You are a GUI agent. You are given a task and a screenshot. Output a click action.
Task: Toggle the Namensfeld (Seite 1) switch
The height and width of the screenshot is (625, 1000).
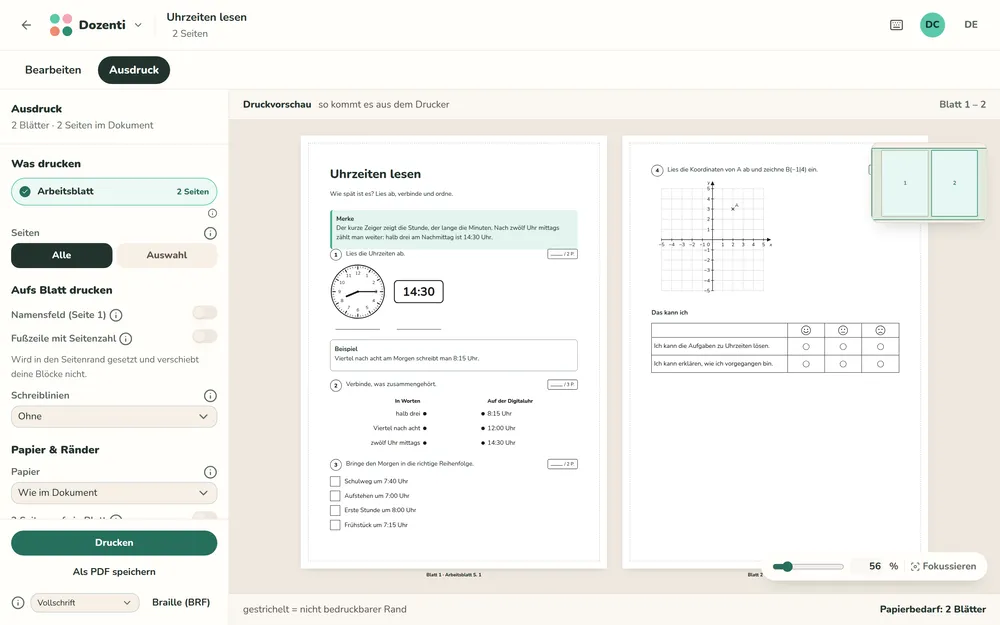[205, 312]
